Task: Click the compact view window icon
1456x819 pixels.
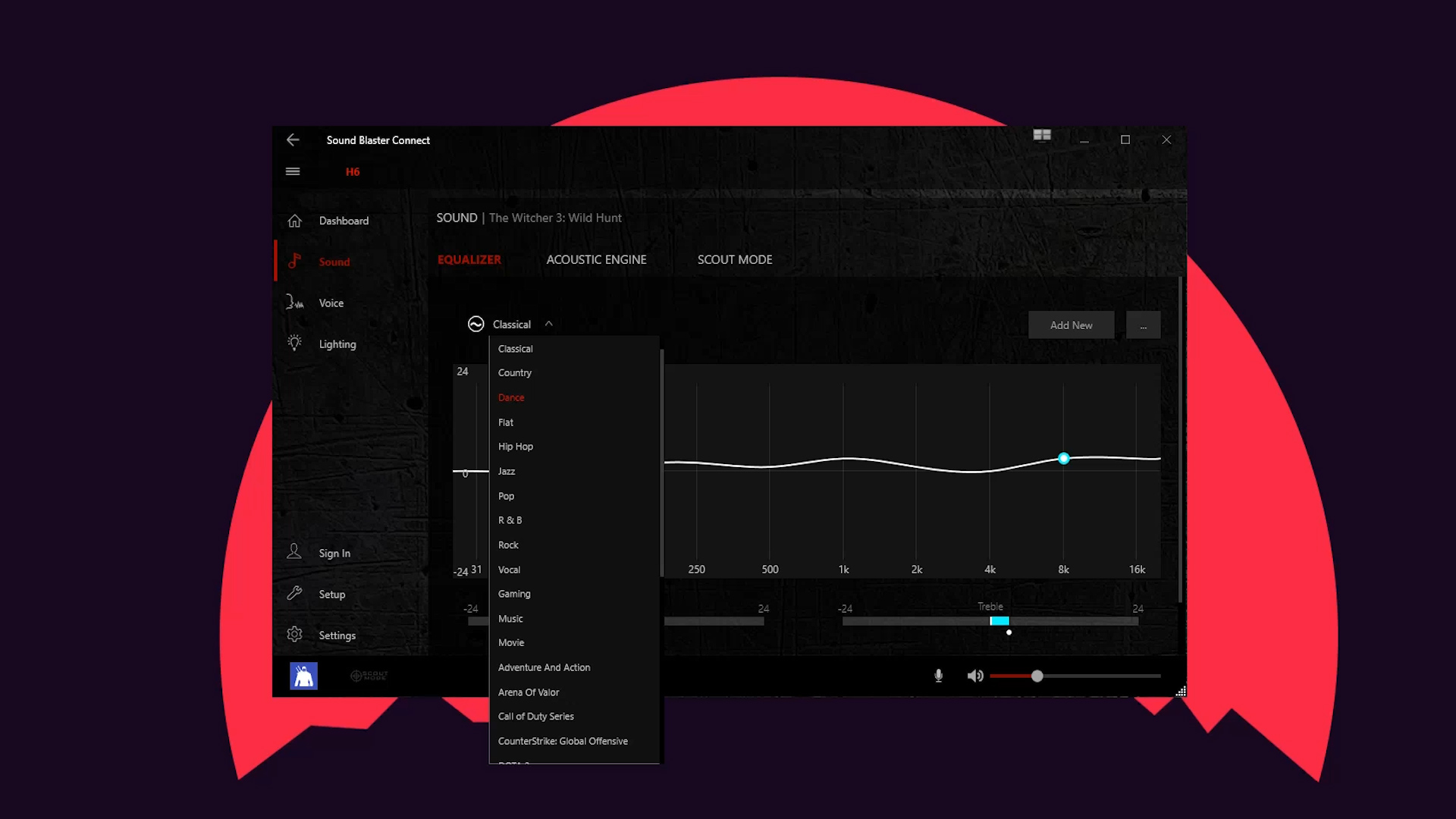Action: [1042, 136]
